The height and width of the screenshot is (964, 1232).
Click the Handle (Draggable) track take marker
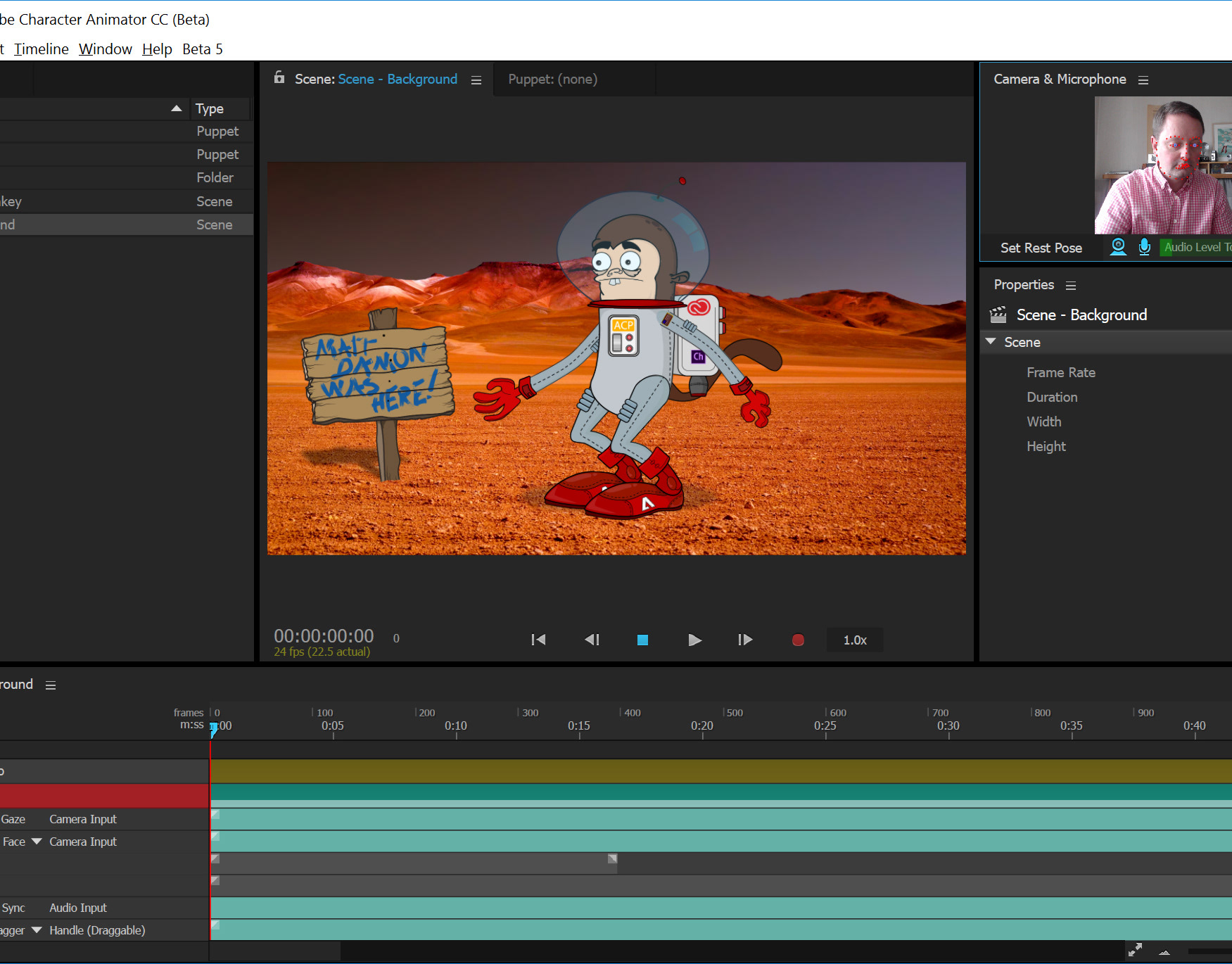(x=215, y=925)
